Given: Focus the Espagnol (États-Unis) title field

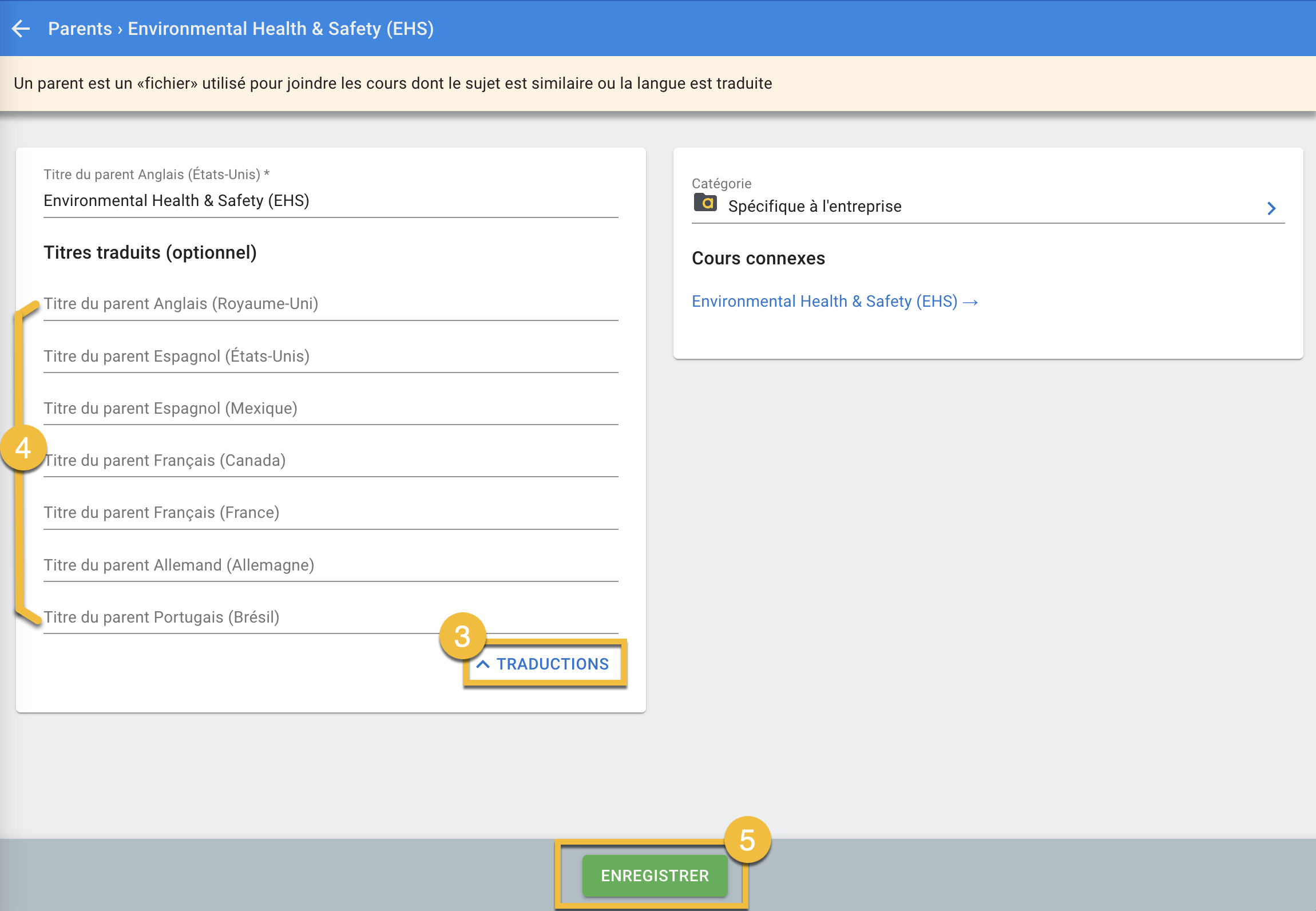Looking at the screenshot, I should [330, 356].
